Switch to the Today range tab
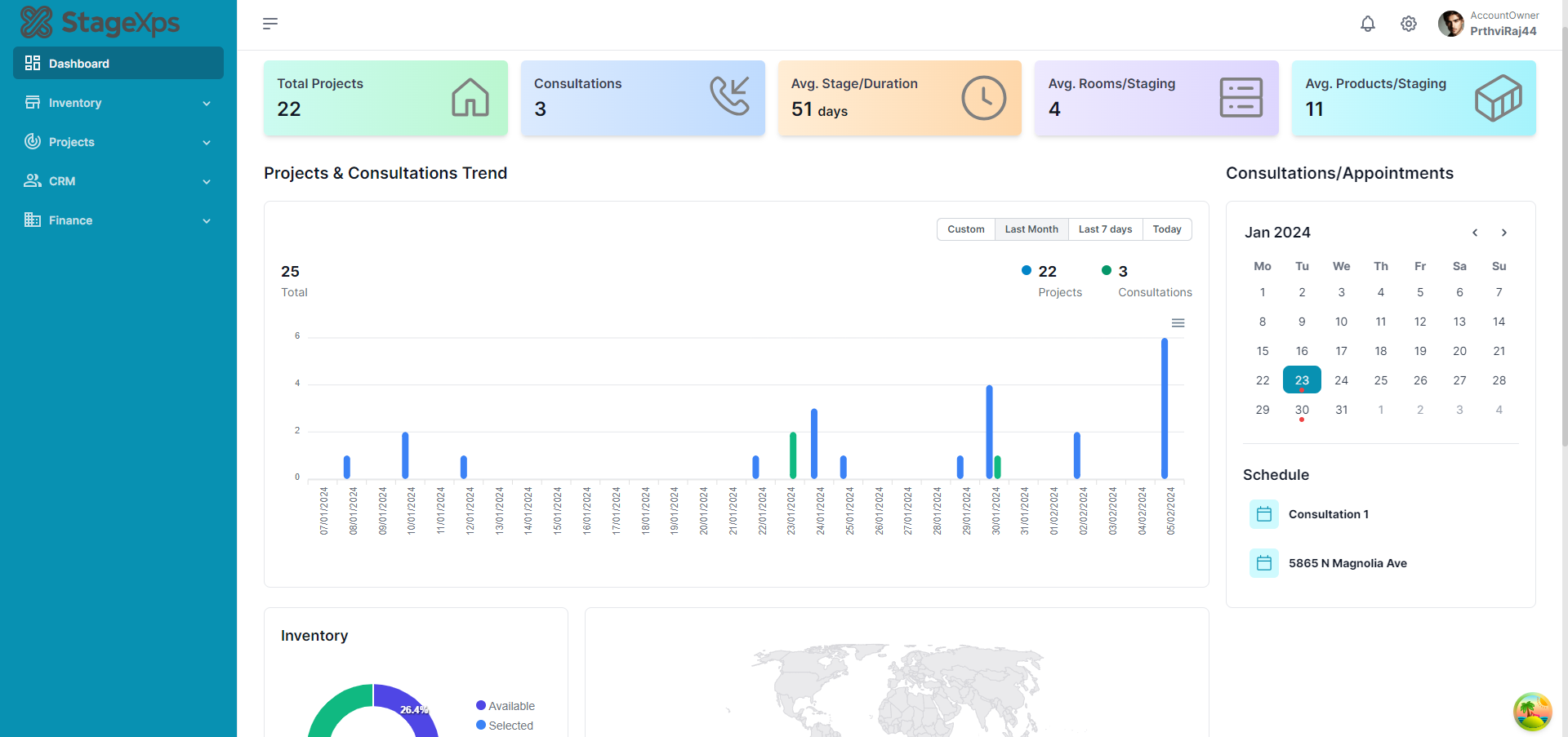This screenshot has height=737, width=1568. pos(1167,229)
